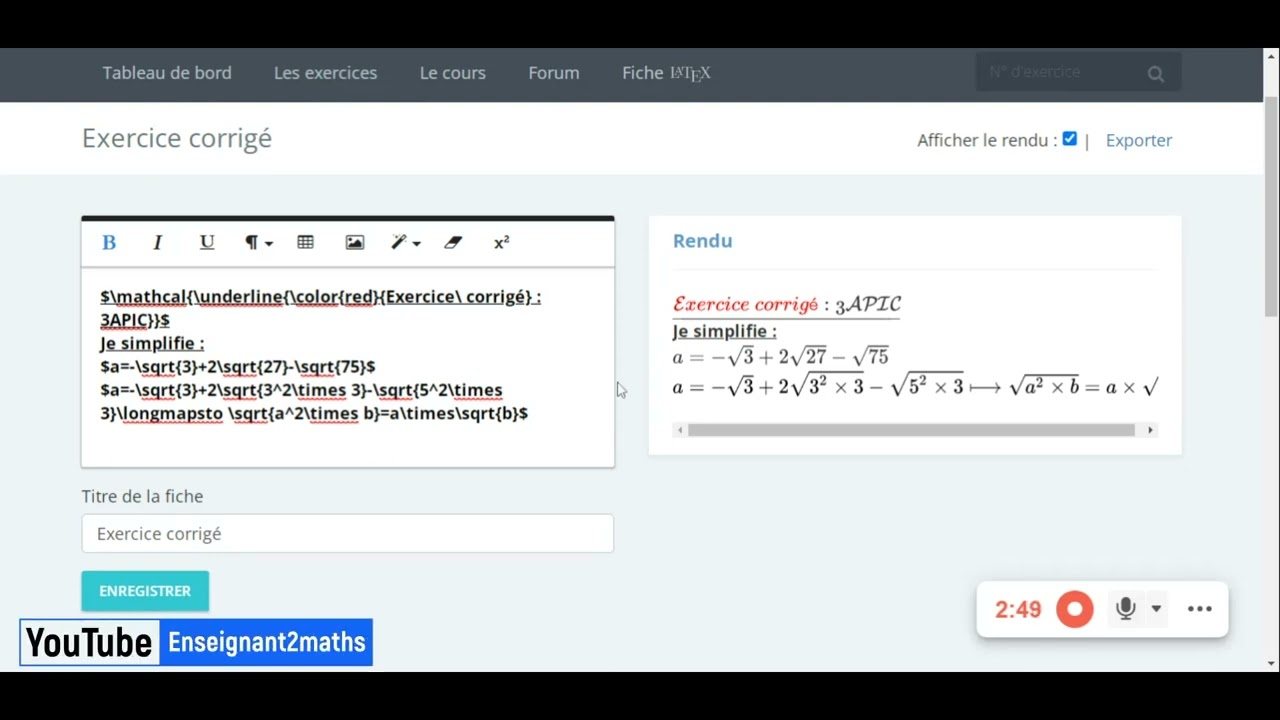This screenshot has height=720, width=1280.
Task: Click the search magnifier icon
Action: [x=1156, y=73]
